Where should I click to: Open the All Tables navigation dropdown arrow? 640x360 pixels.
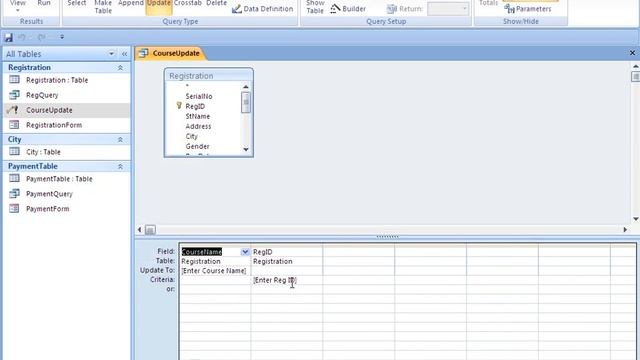coord(111,54)
